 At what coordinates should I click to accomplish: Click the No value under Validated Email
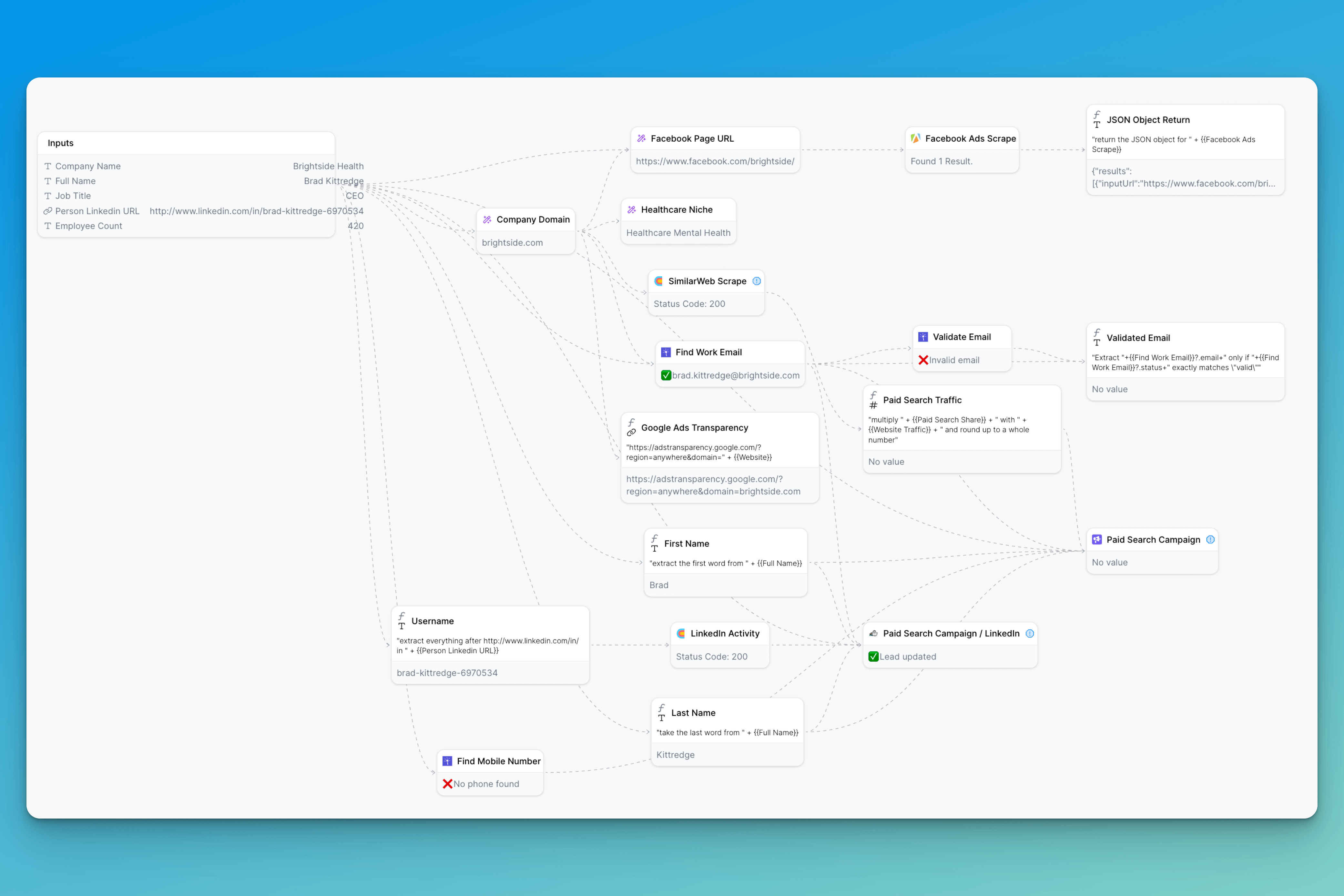pyautogui.click(x=1110, y=389)
